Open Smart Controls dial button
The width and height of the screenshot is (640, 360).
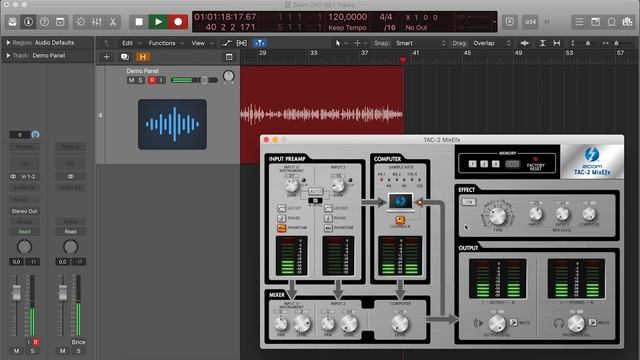(81, 22)
